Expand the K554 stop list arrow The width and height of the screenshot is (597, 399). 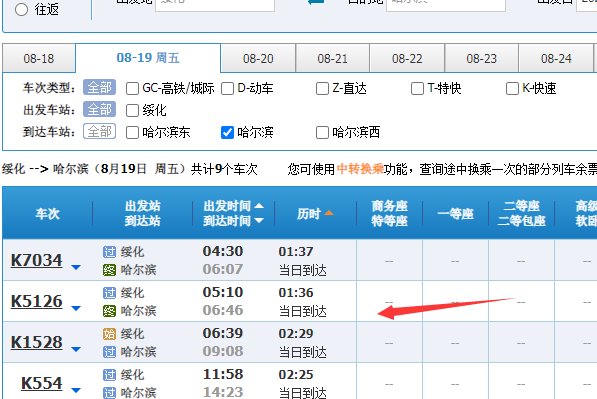click(76, 390)
